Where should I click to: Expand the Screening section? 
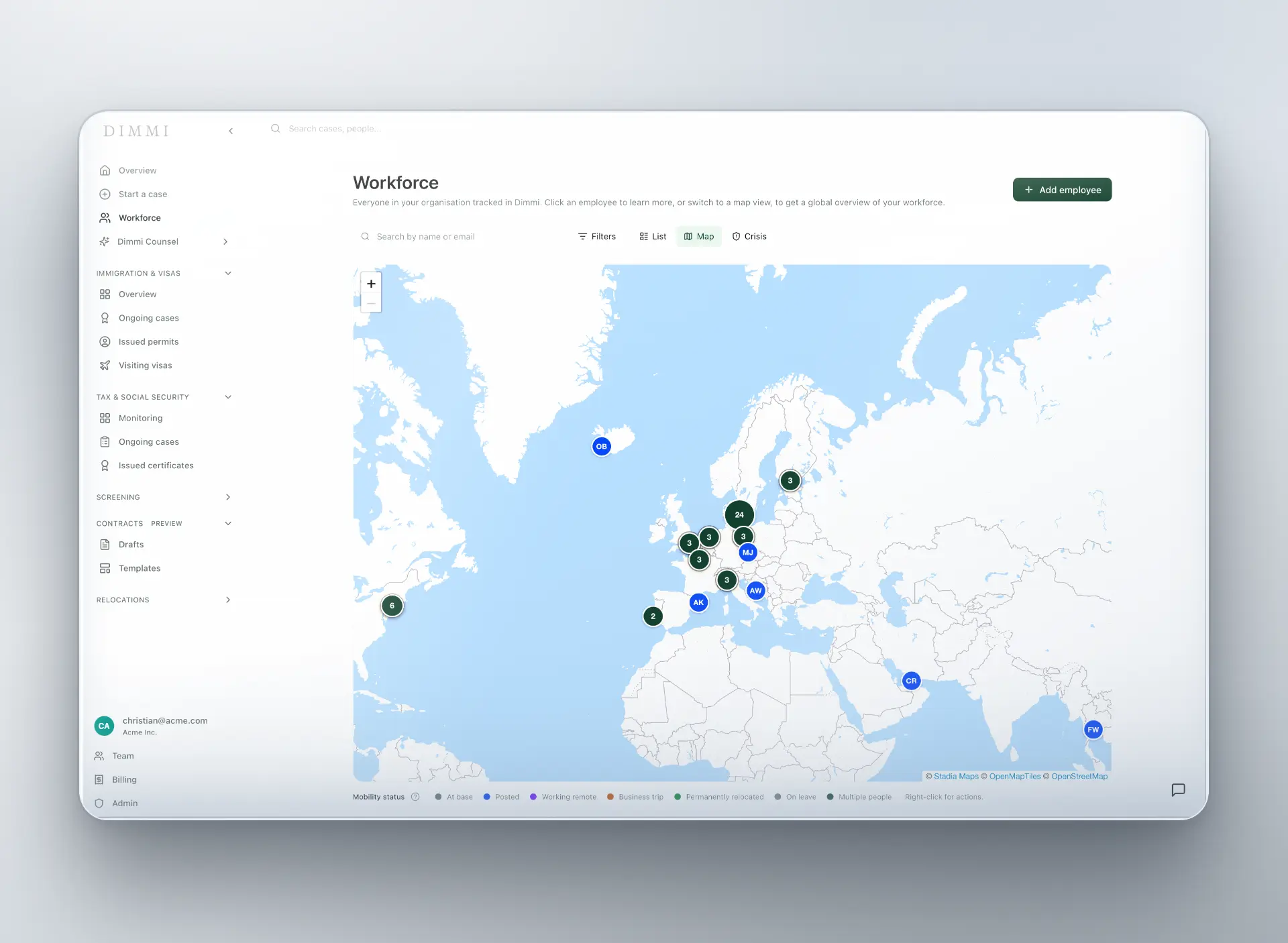click(228, 497)
